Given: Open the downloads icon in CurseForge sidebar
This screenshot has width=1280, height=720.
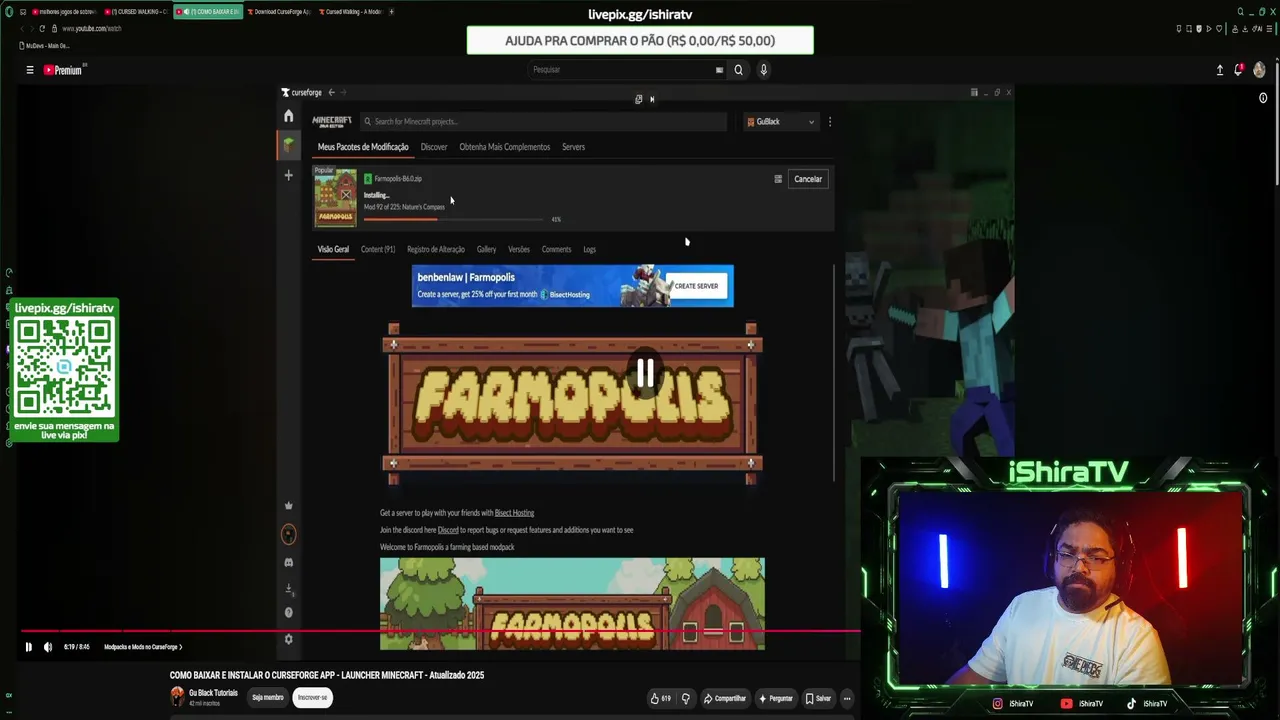Looking at the screenshot, I should [x=288, y=589].
